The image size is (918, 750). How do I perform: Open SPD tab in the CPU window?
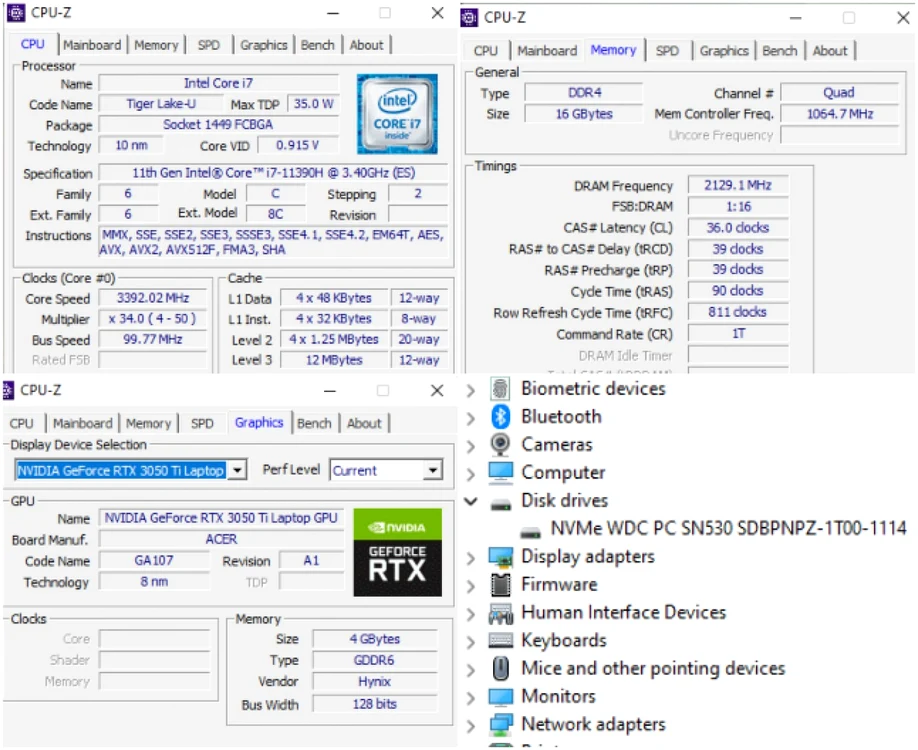(x=208, y=45)
